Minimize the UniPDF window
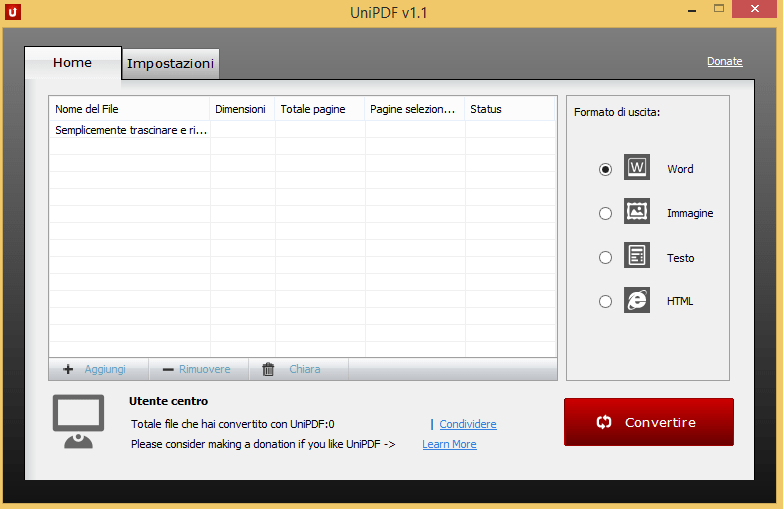This screenshot has height=509, width=783. [692, 10]
